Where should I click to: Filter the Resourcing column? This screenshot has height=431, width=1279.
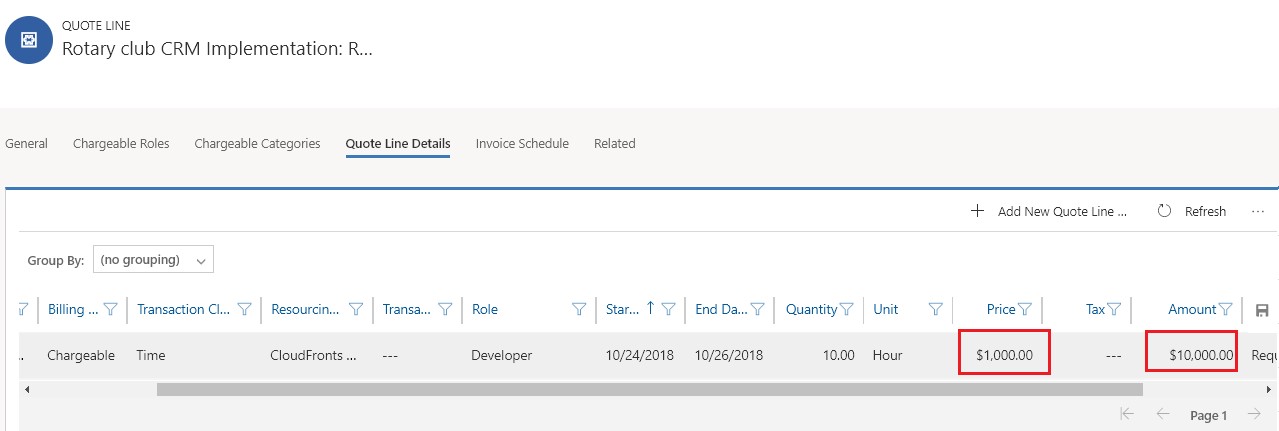point(355,310)
